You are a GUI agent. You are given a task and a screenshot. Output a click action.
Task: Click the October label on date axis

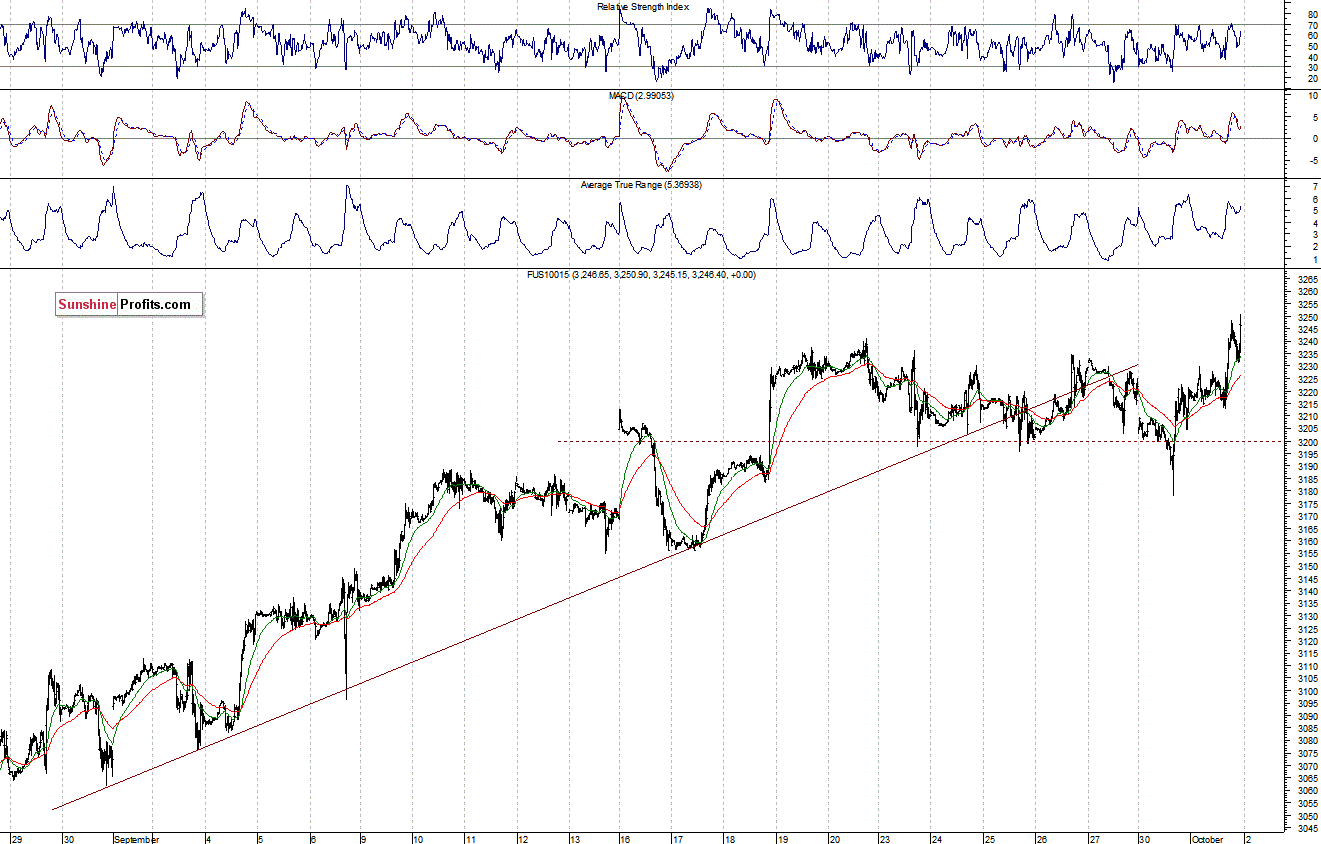point(1207,839)
